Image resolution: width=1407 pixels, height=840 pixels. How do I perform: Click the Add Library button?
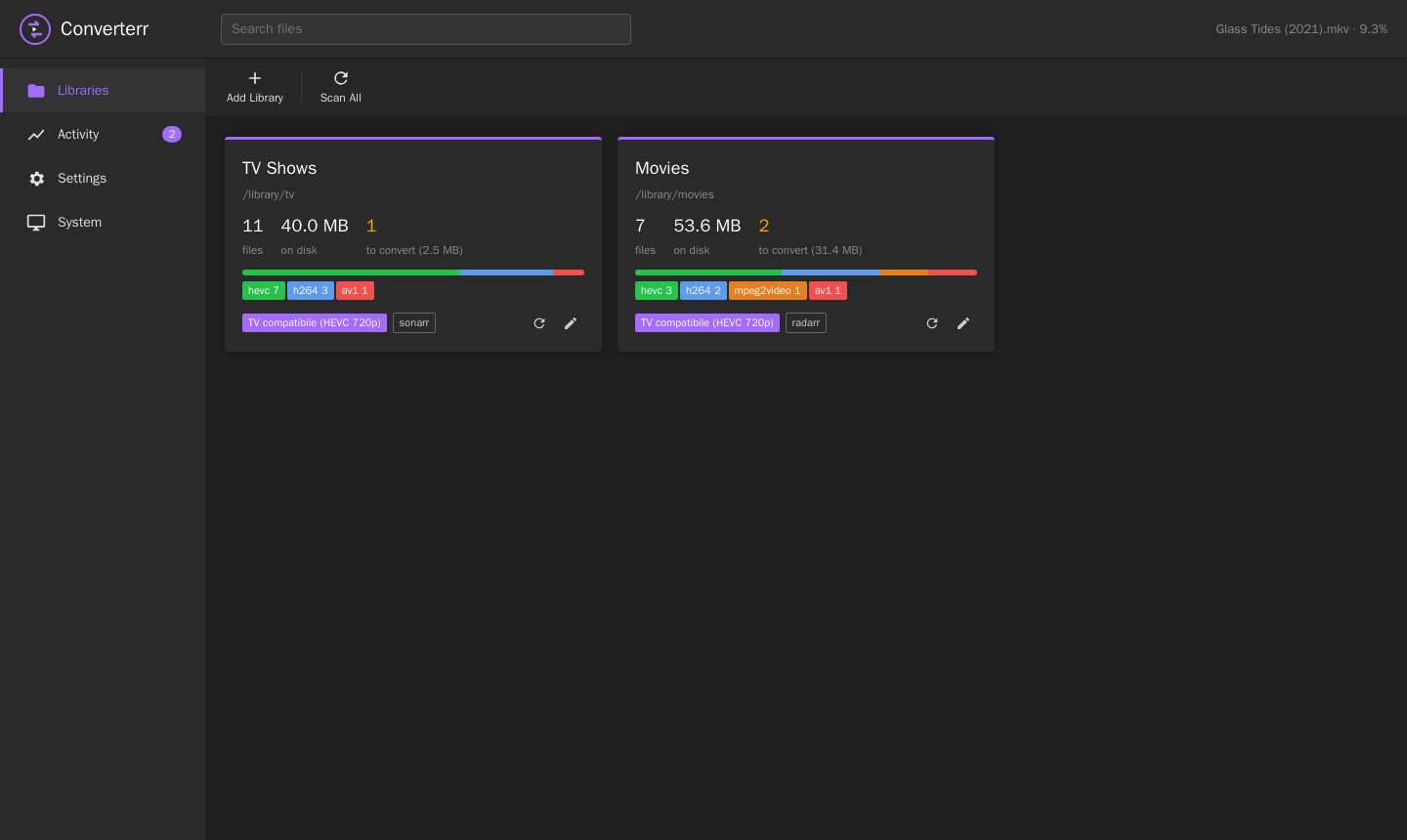click(x=255, y=87)
